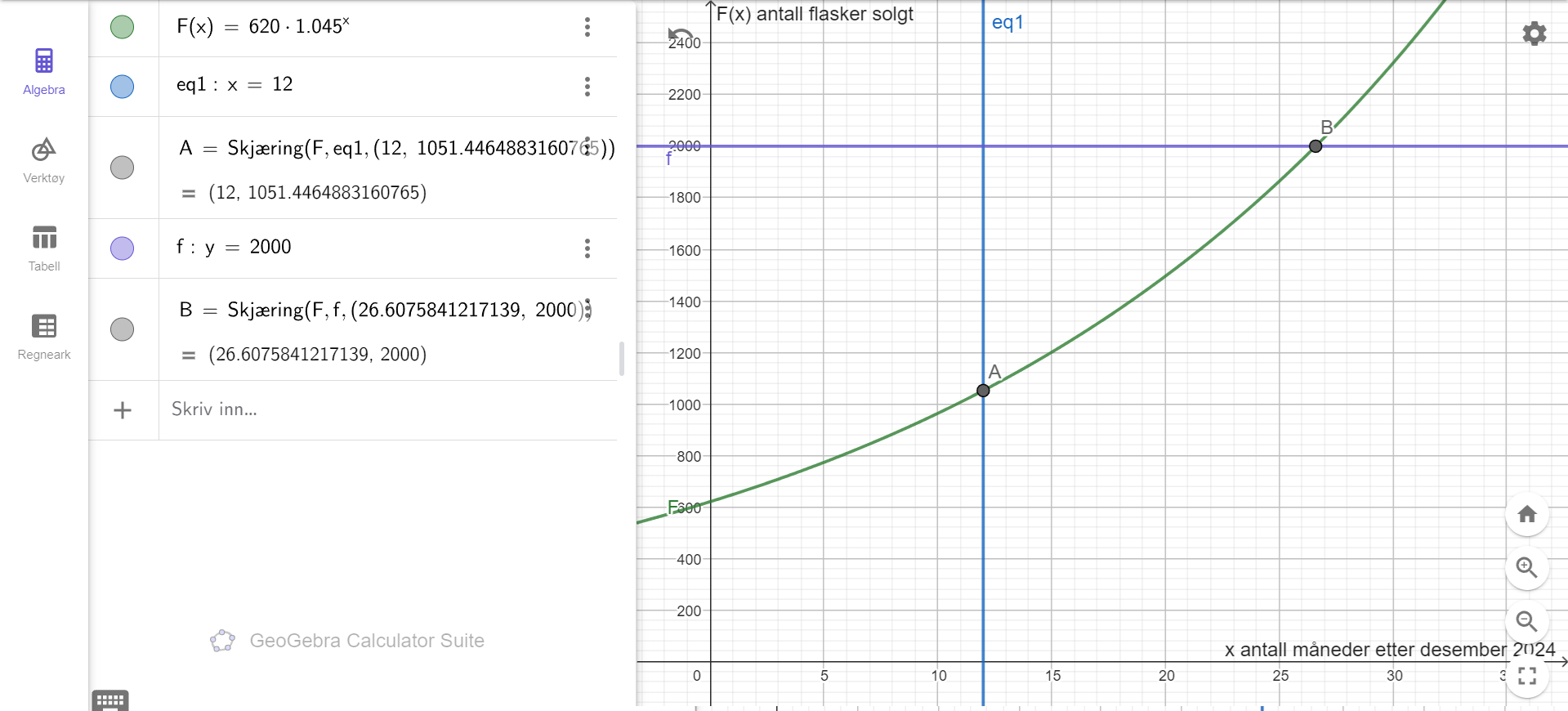Show the on-screen keyboard

tap(110, 700)
